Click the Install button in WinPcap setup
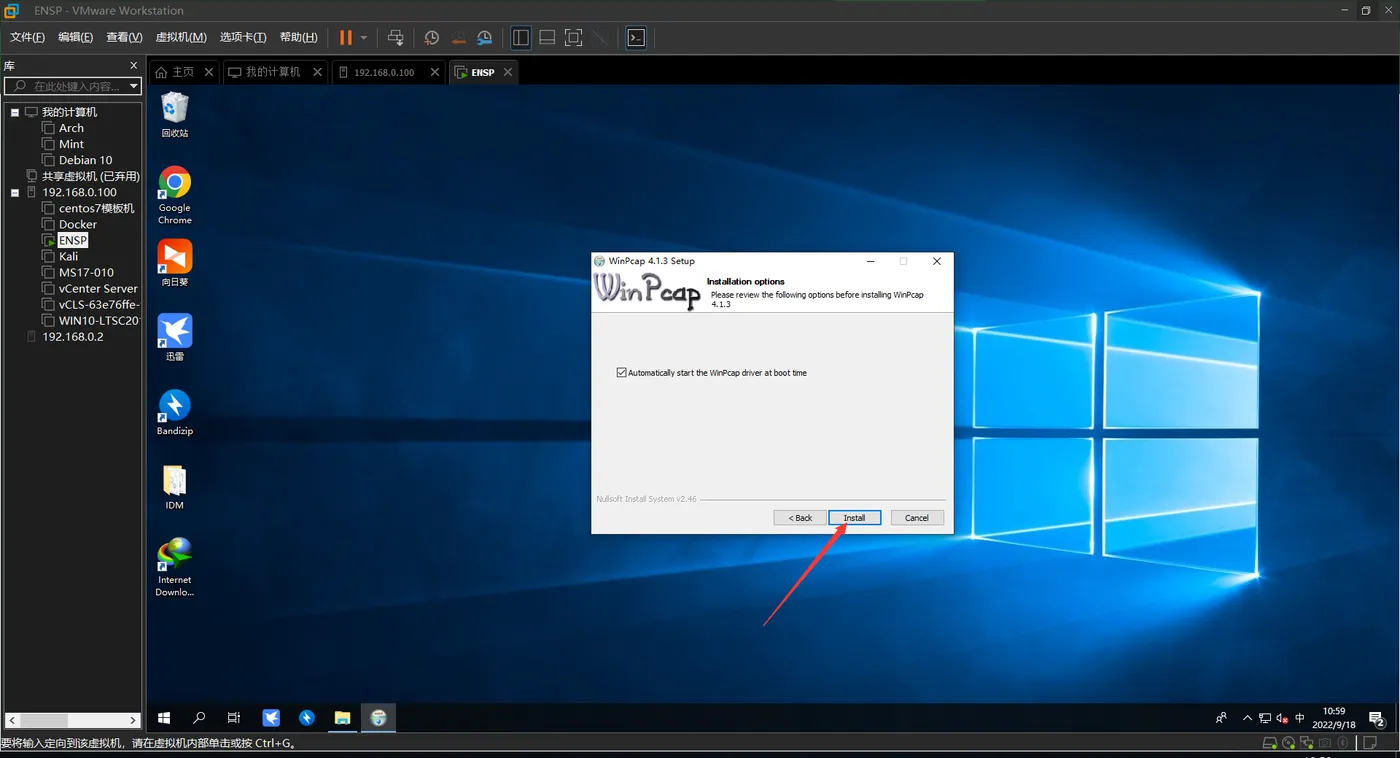Image resolution: width=1400 pixels, height=758 pixels. click(x=854, y=518)
